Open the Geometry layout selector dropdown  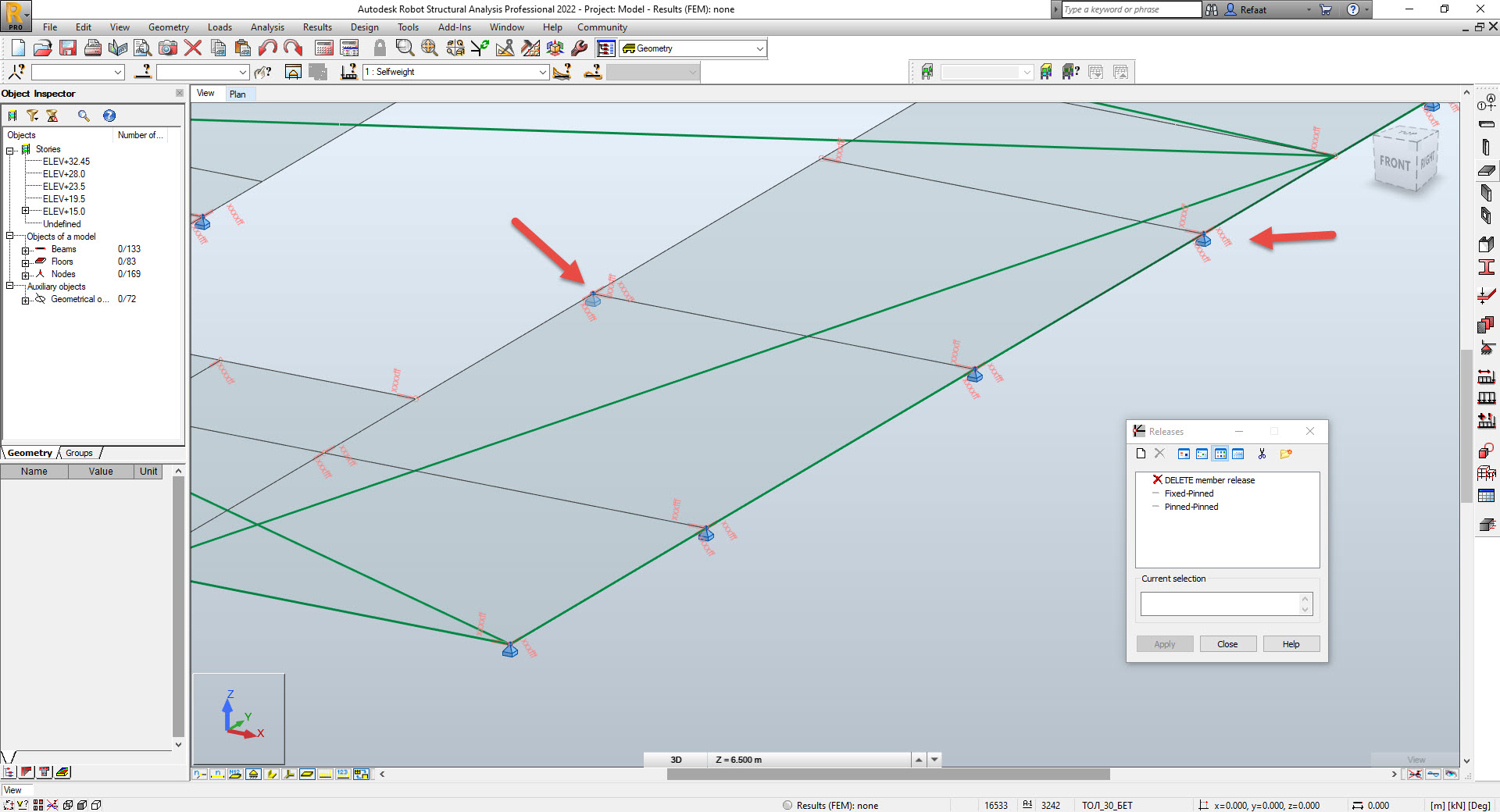click(759, 48)
